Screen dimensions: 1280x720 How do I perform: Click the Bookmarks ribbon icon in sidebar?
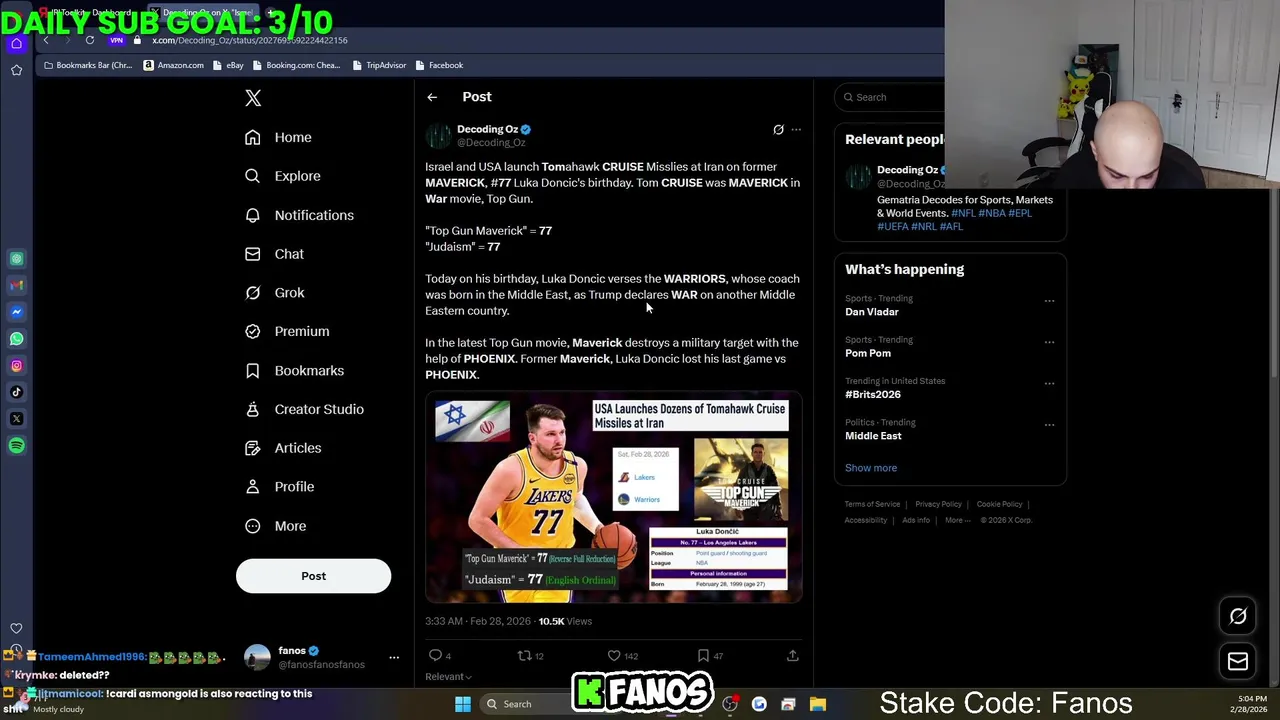(x=253, y=371)
